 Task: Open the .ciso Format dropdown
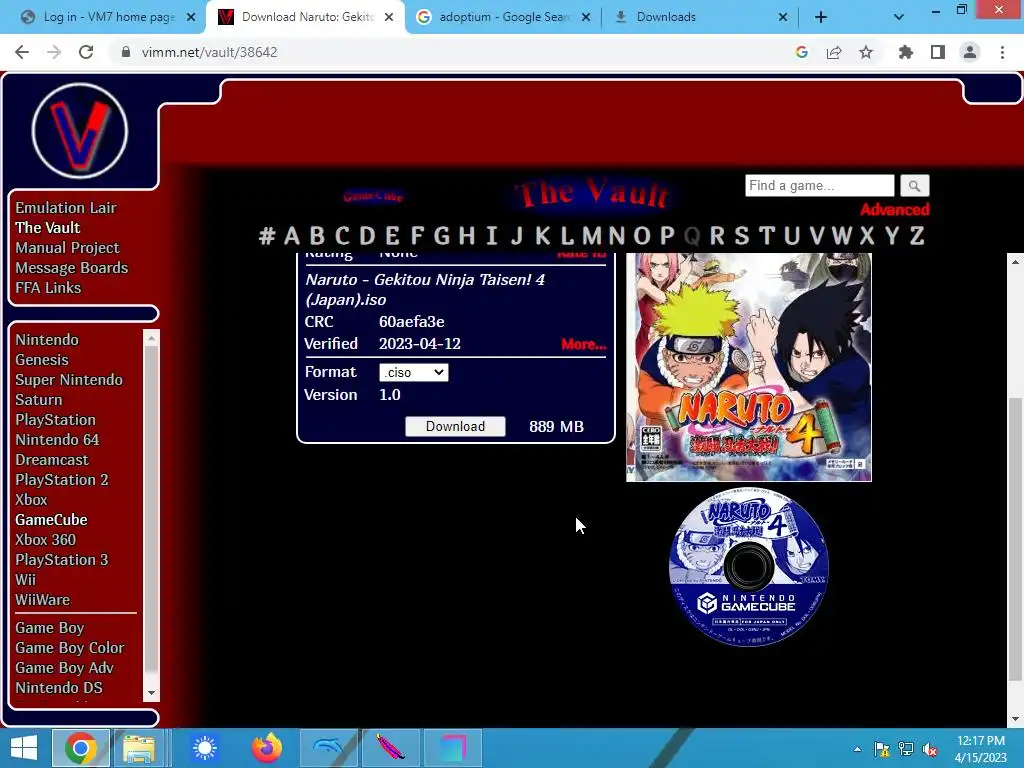pos(413,372)
